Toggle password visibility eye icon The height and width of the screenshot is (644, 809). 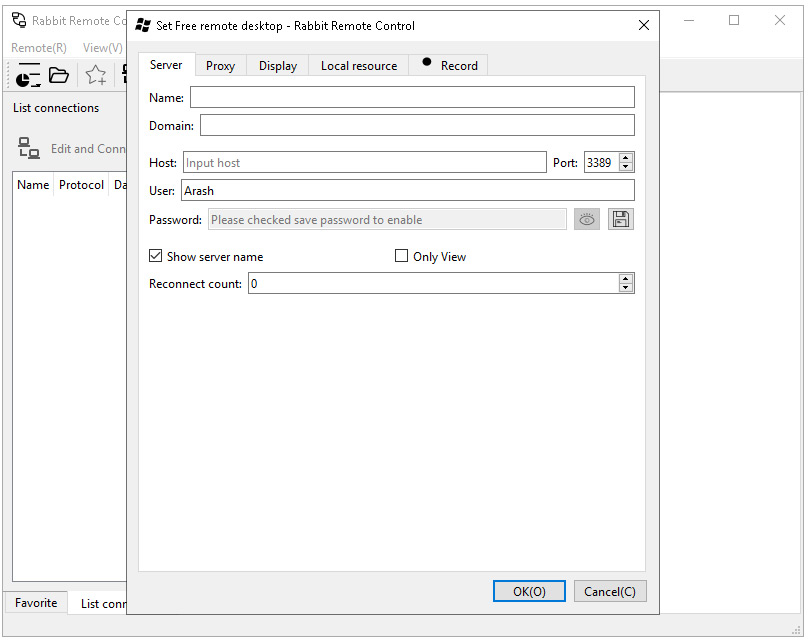[587, 220]
